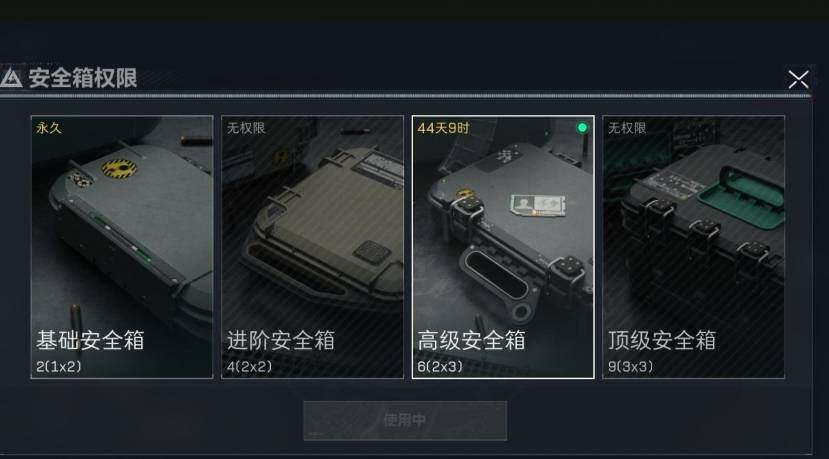Close the 安全箱权限 dialog with the X
The image size is (829, 459).
798,79
